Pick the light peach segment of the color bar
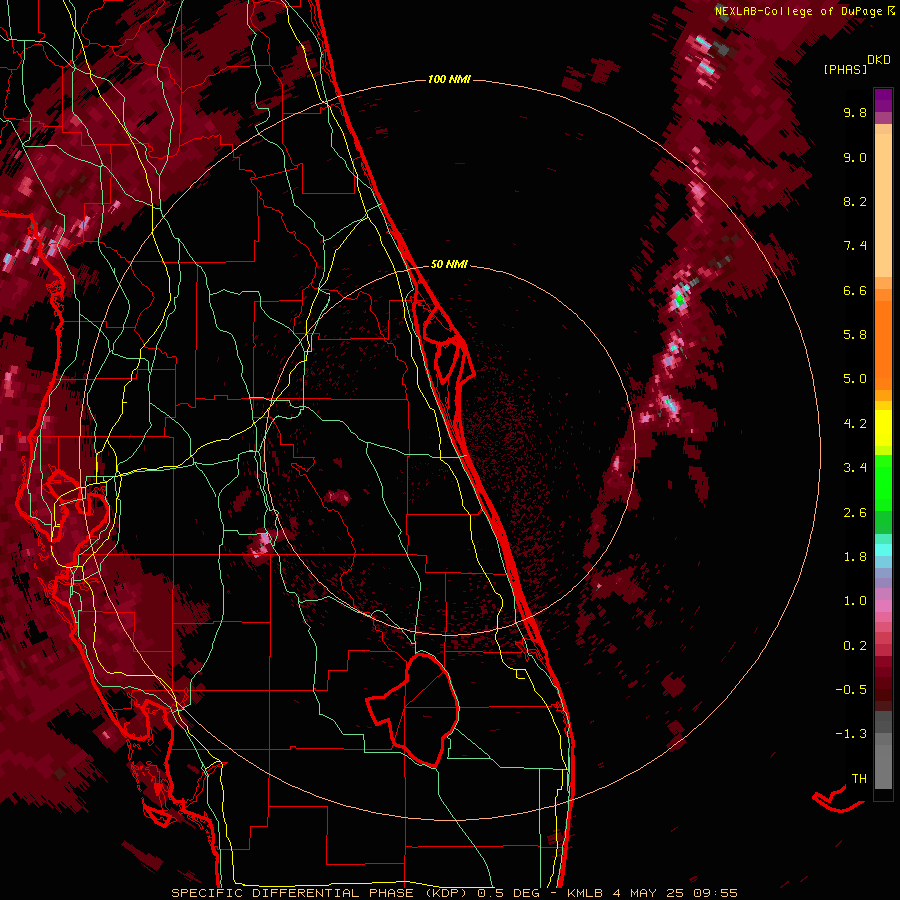This screenshot has width=900, height=900. click(883, 207)
